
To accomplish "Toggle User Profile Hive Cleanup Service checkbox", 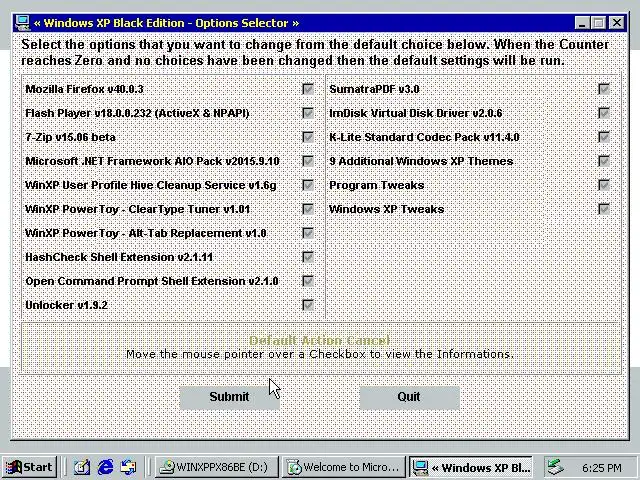I will tap(308, 185).
